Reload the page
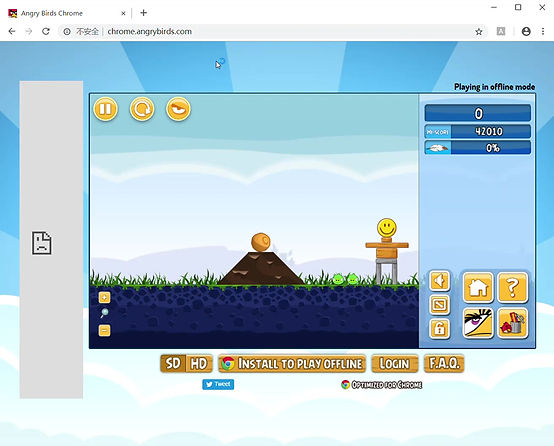The image size is (554, 446). click(46, 31)
